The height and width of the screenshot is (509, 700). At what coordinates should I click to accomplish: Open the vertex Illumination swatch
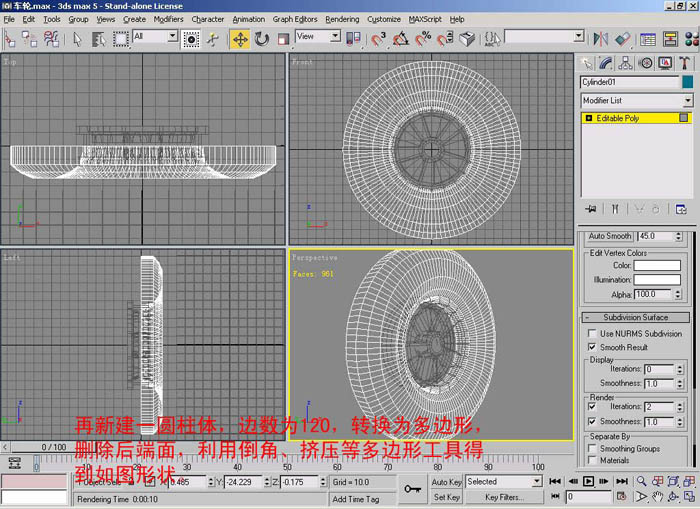click(x=657, y=280)
